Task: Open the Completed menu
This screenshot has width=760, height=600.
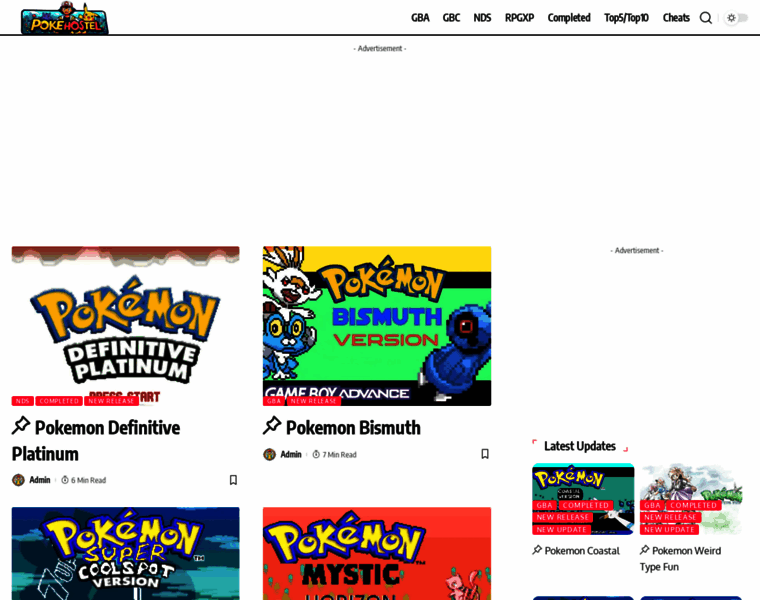Action: (x=569, y=18)
